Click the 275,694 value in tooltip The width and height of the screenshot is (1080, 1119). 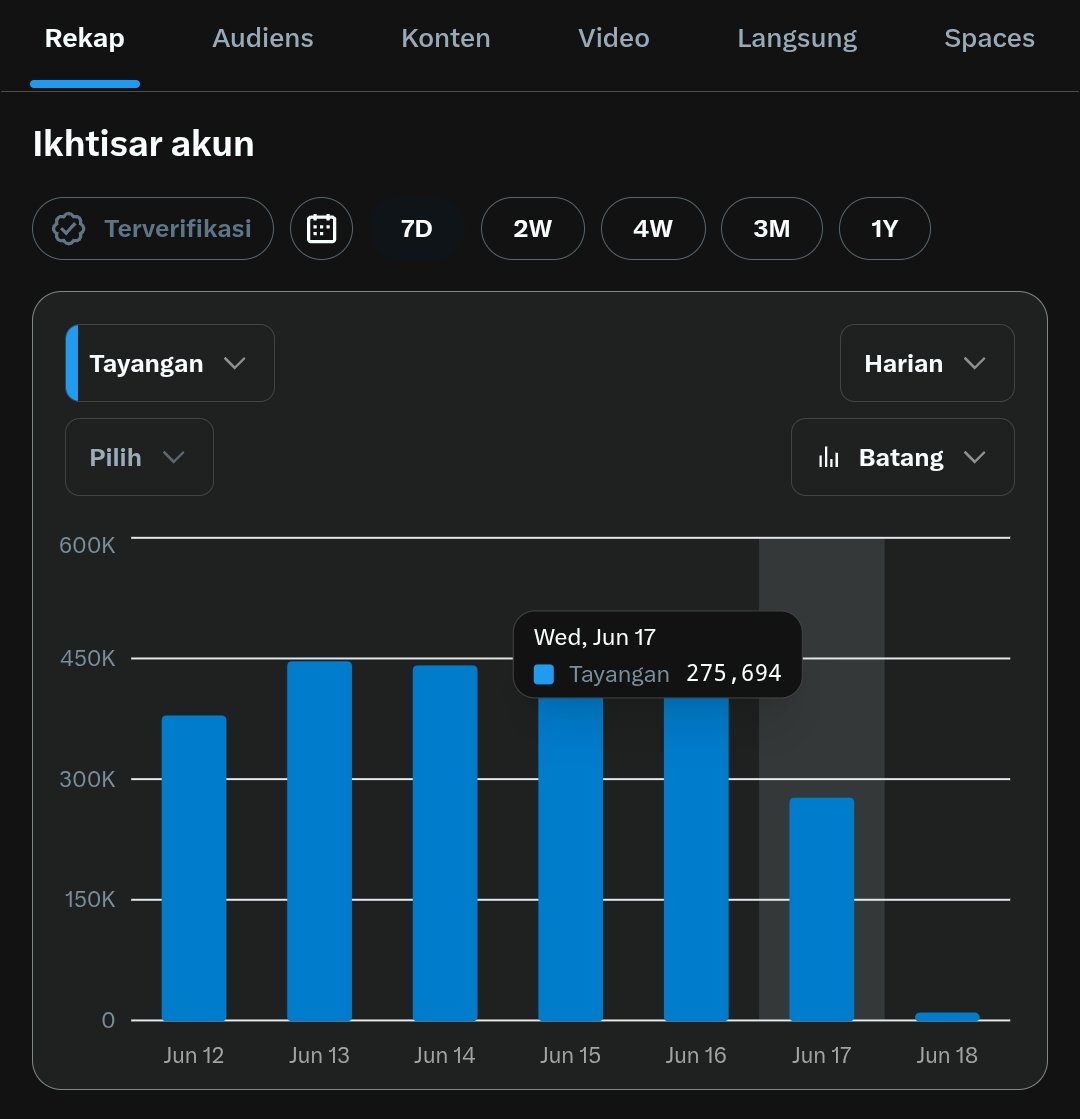click(734, 673)
